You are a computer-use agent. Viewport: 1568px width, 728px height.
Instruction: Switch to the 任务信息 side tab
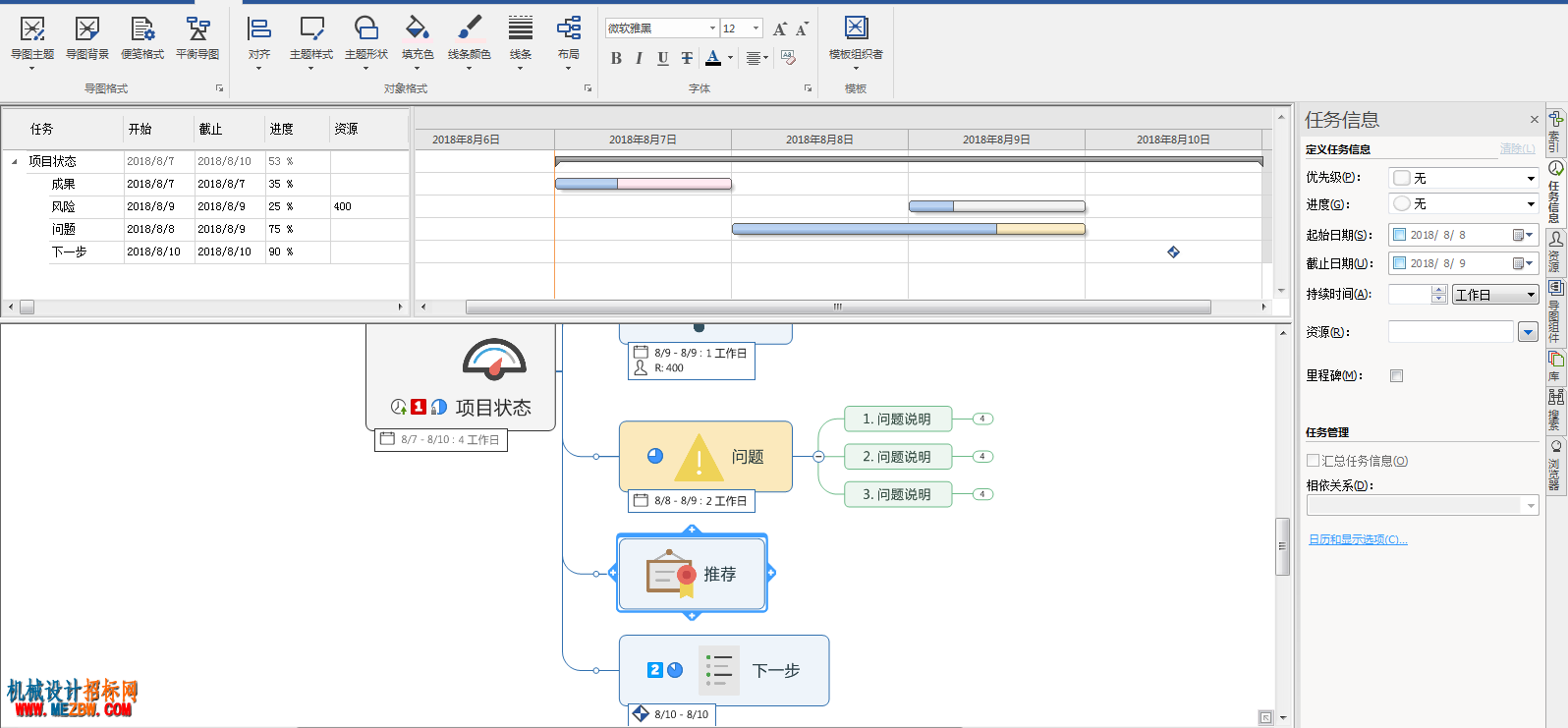click(1555, 192)
